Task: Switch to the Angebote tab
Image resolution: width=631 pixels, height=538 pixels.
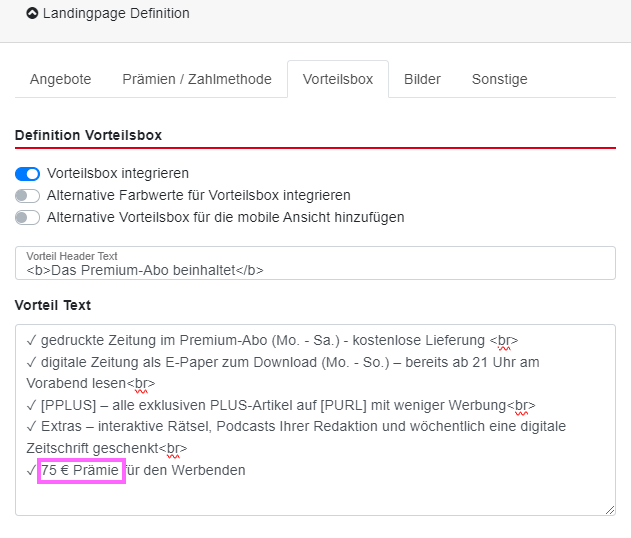Action: click(x=60, y=79)
